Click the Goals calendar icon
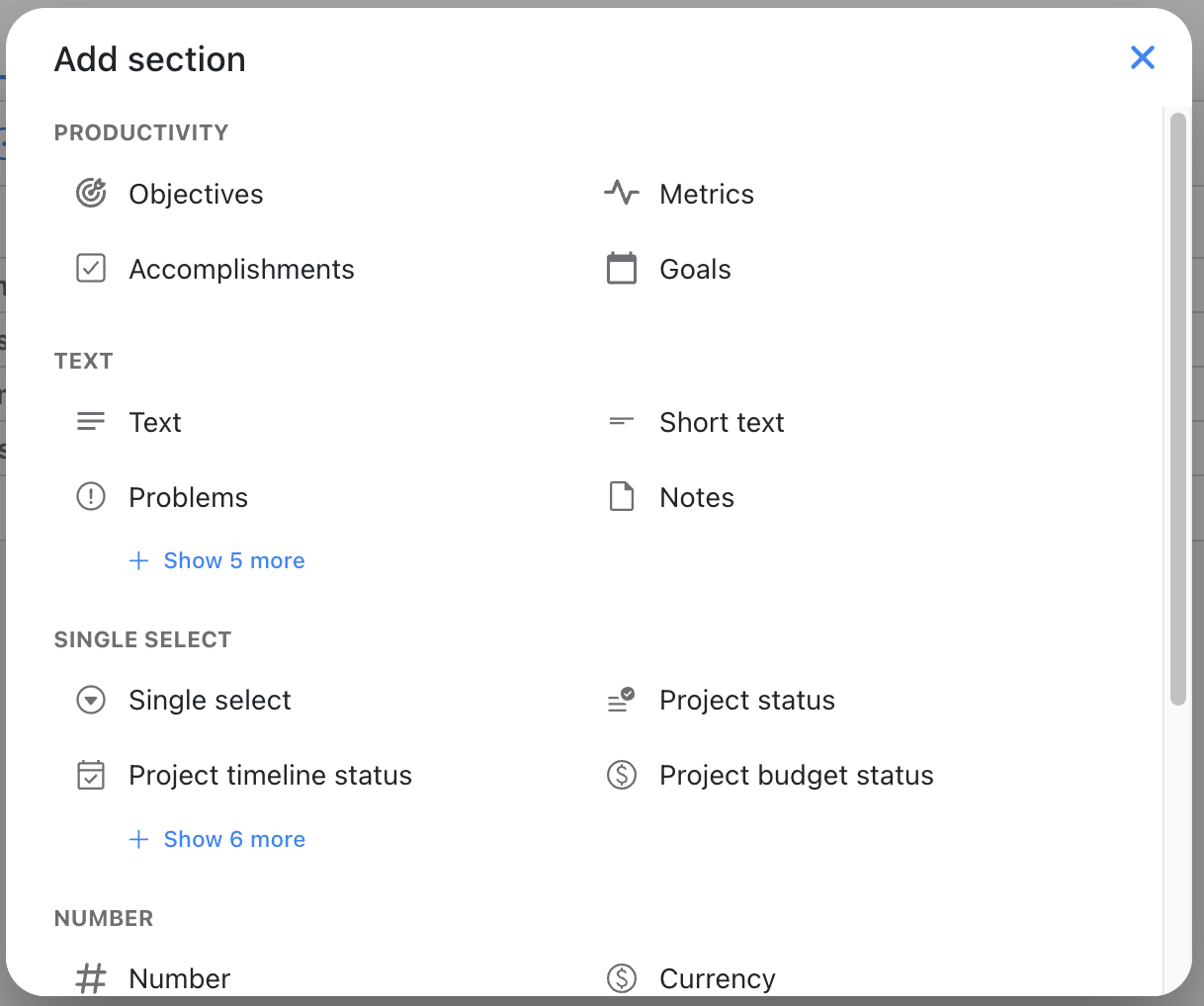 [622, 268]
